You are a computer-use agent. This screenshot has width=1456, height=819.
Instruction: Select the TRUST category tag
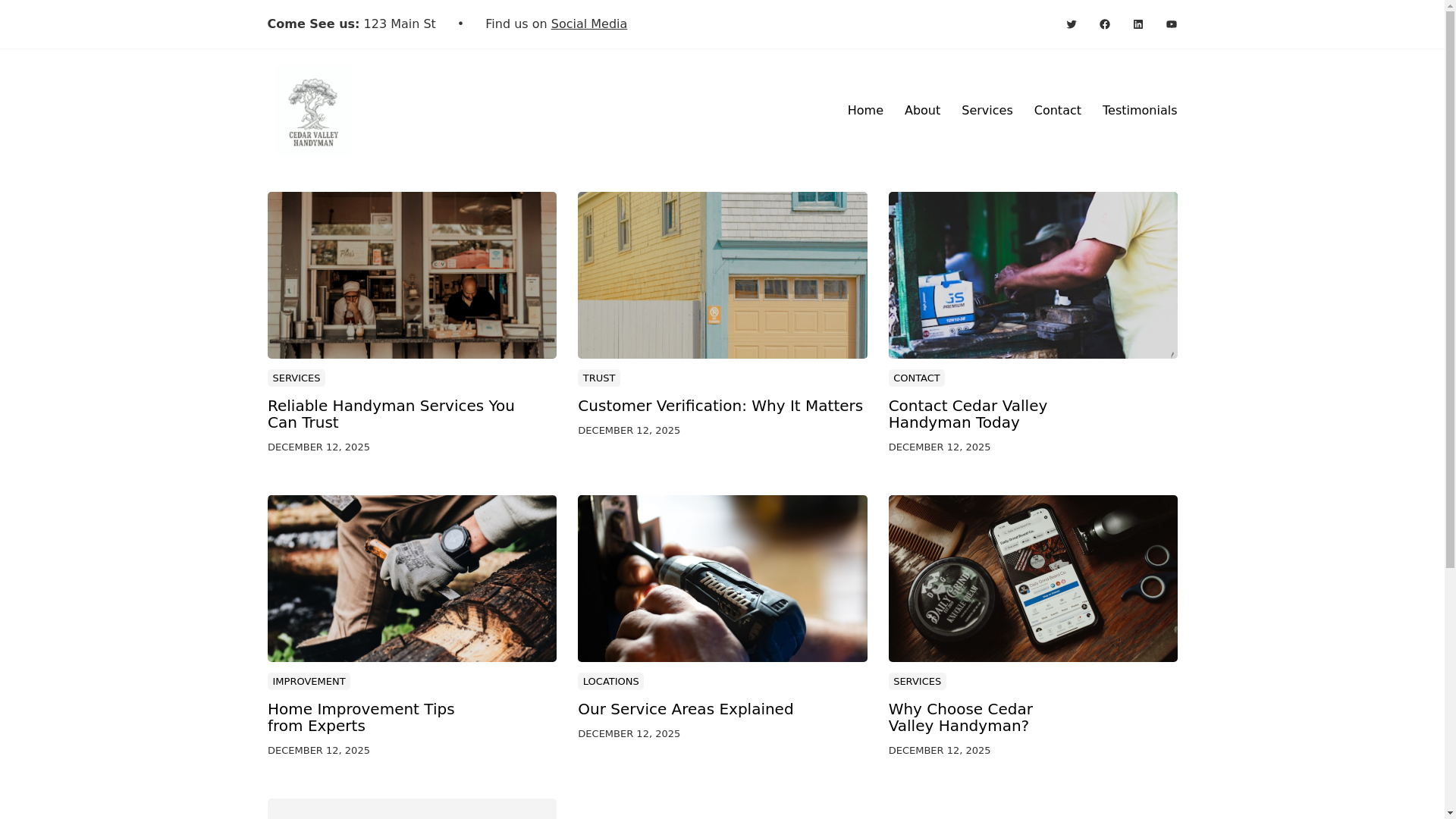[598, 378]
